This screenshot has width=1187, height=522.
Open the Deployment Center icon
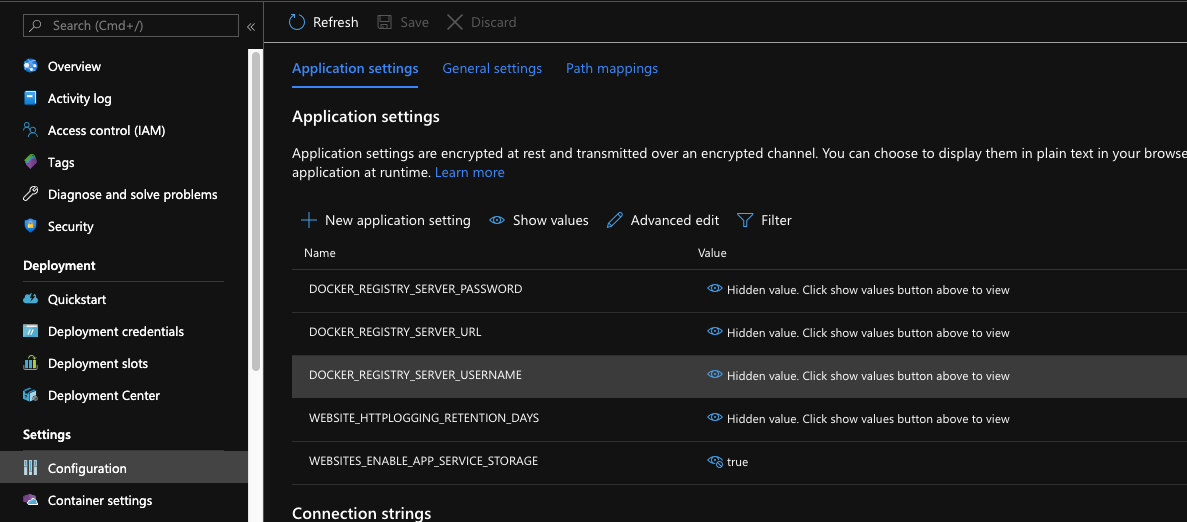30,395
